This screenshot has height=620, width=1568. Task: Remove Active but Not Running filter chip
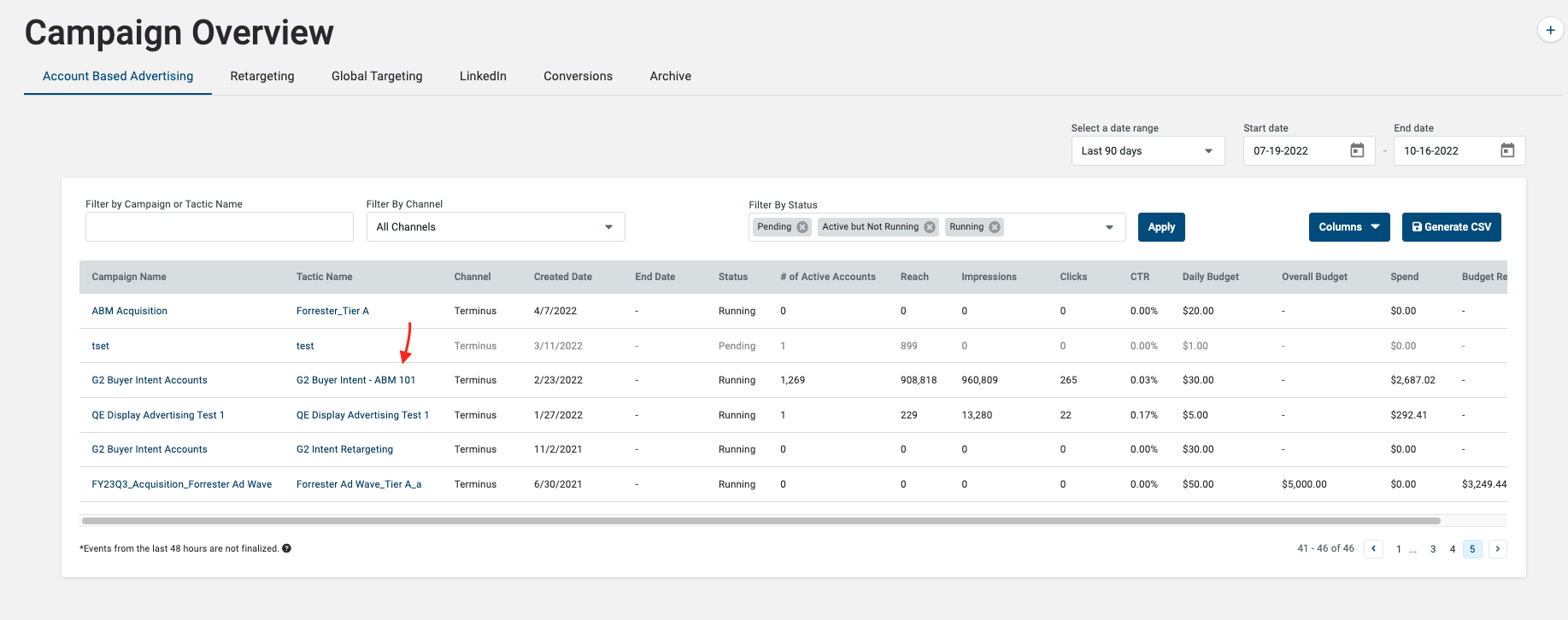(930, 227)
